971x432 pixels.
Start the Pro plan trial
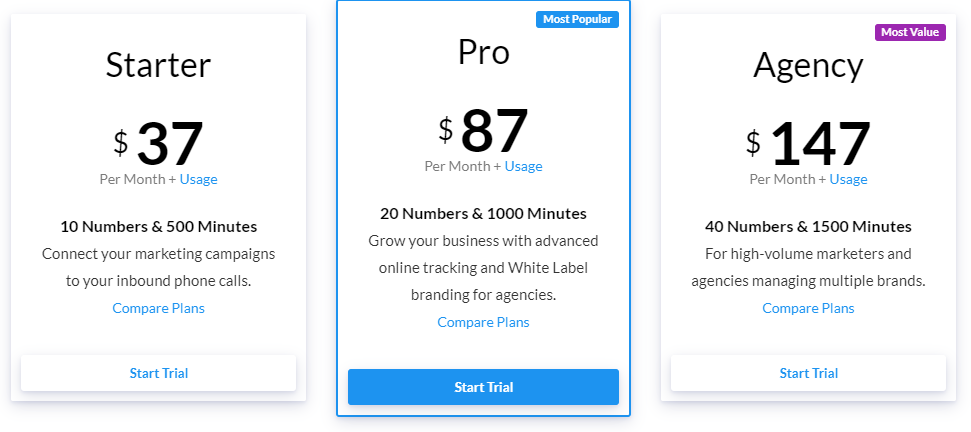(x=483, y=387)
